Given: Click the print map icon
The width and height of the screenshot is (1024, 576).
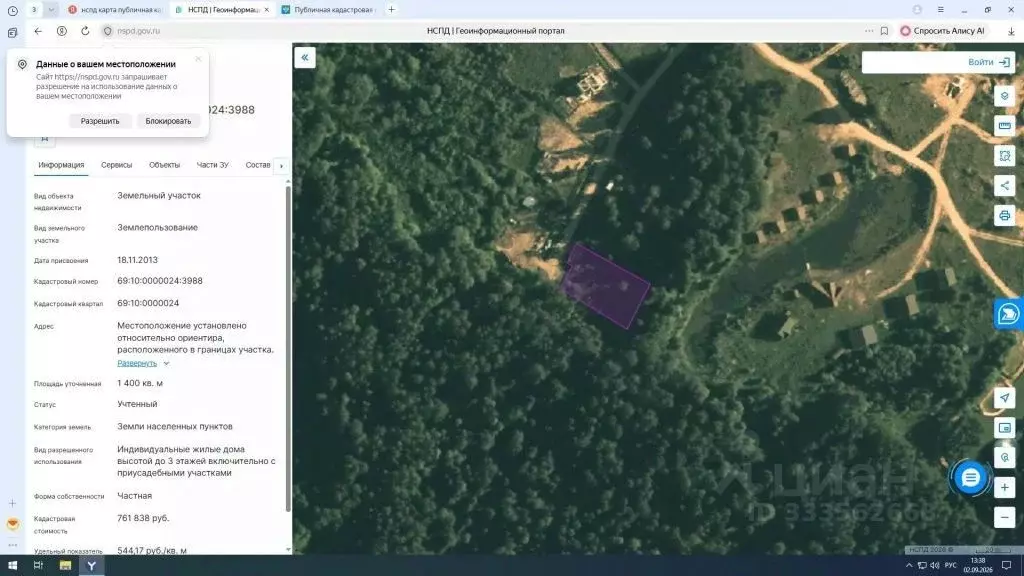Looking at the screenshot, I should (1004, 216).
